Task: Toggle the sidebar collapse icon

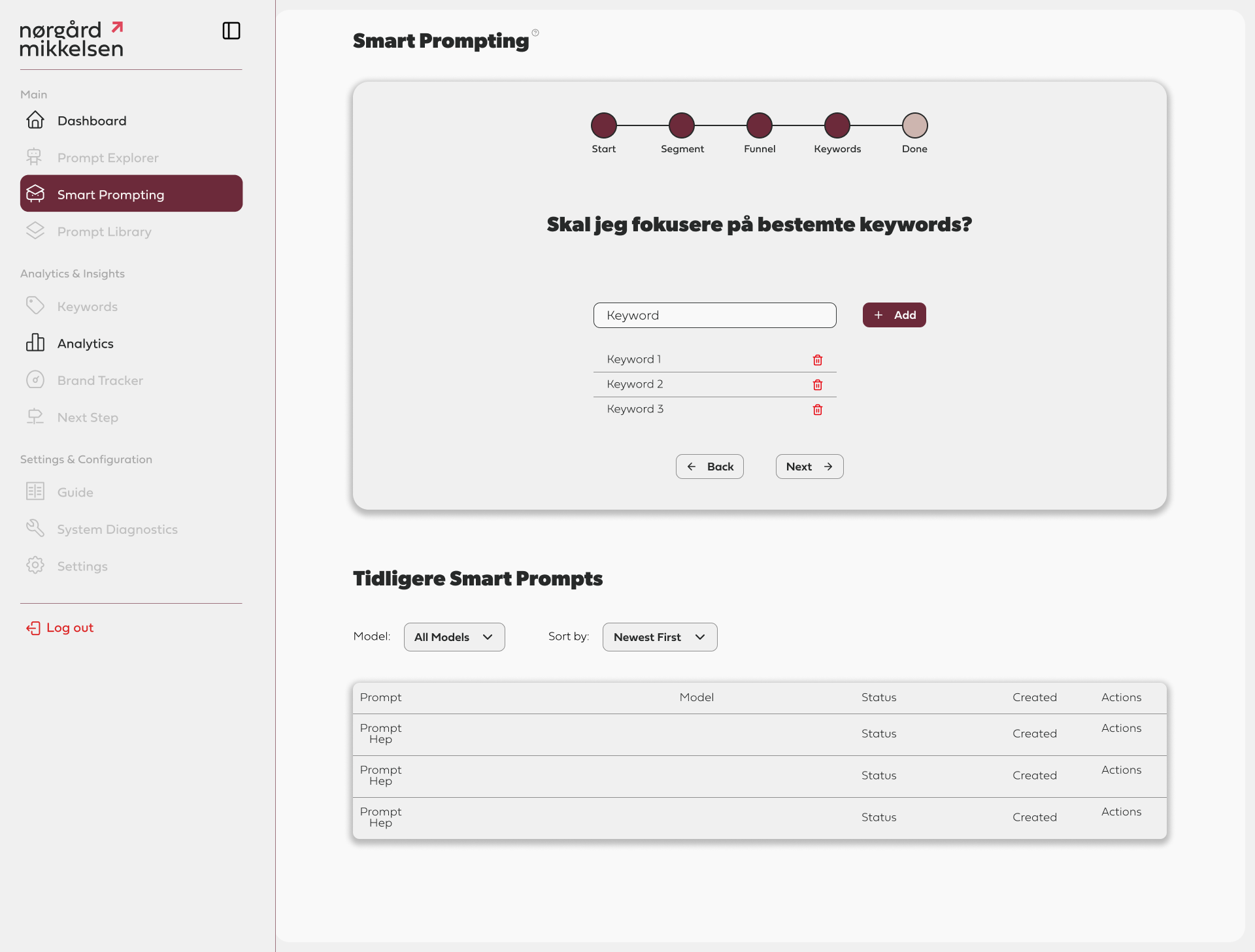Action: [231, 31]
